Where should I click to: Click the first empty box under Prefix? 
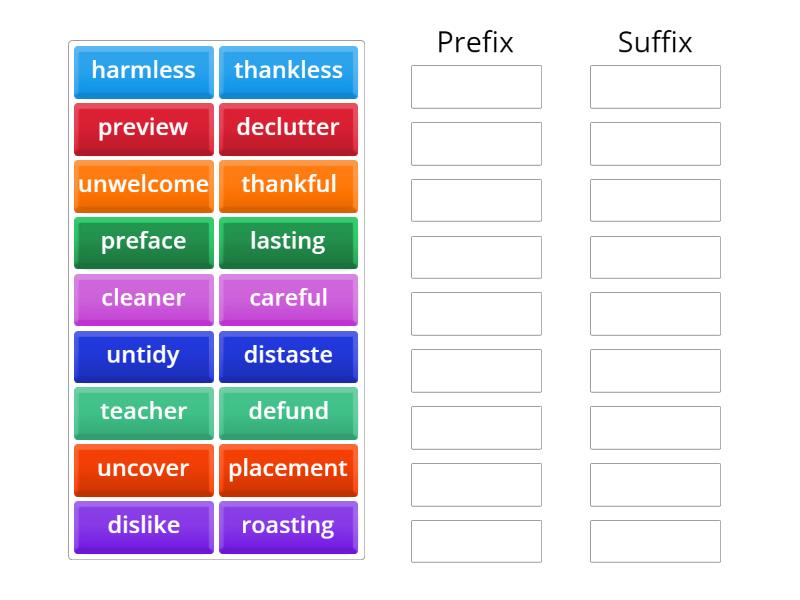point(476,87)
